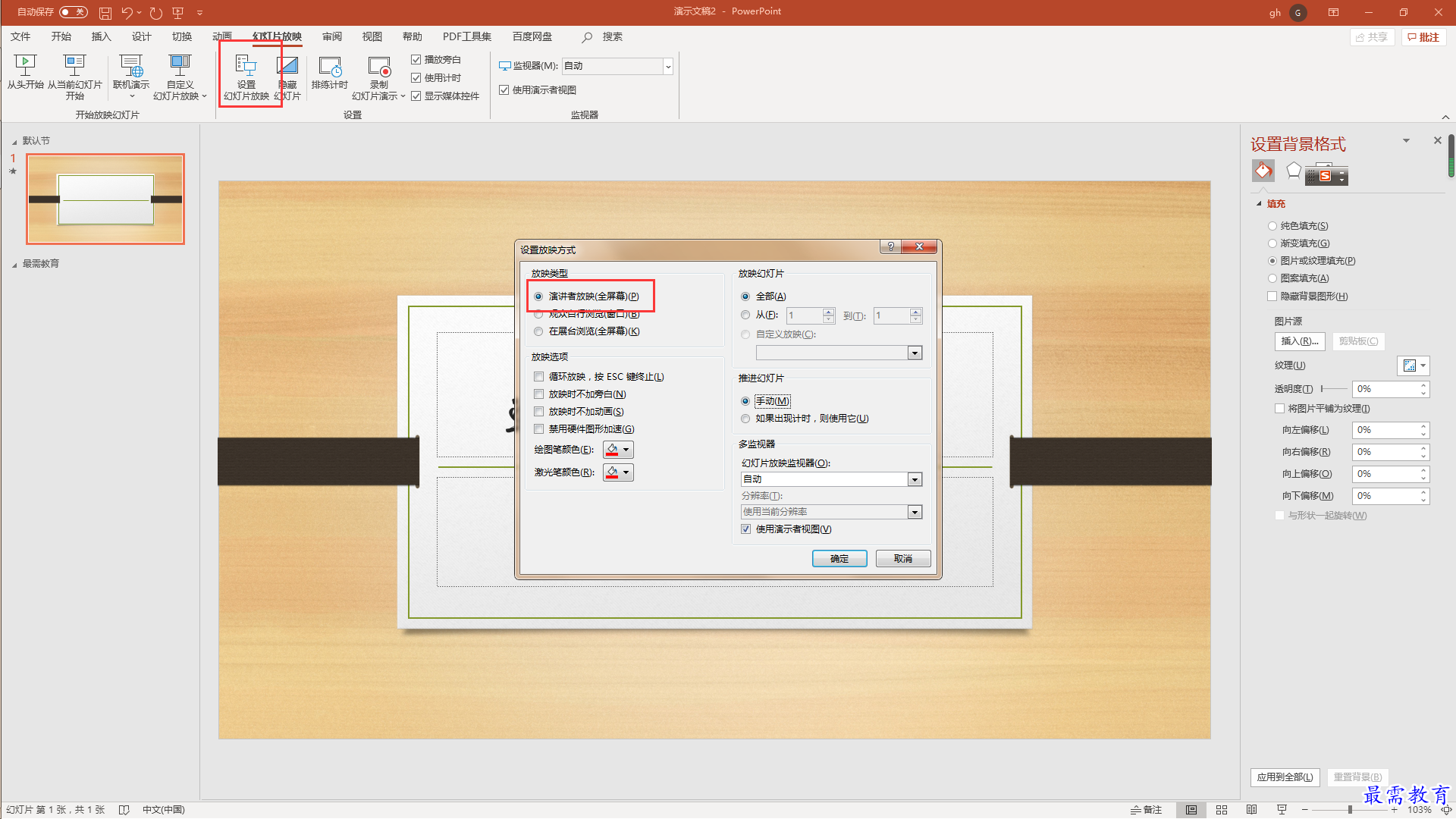
Task: Click the accessibility check status icon
Action: pos(124,810)
